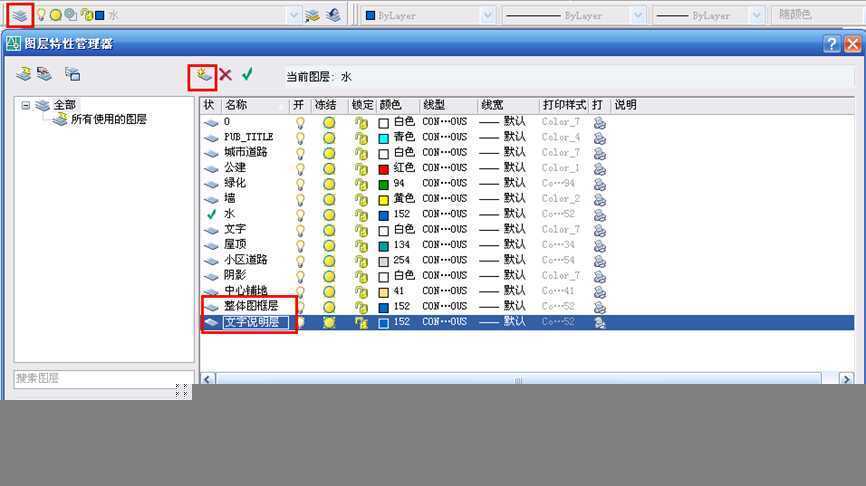
Task: Toggle freeze sun icon for 小区道路 layer
Action: pyautogui.click(x=329, y=261)
